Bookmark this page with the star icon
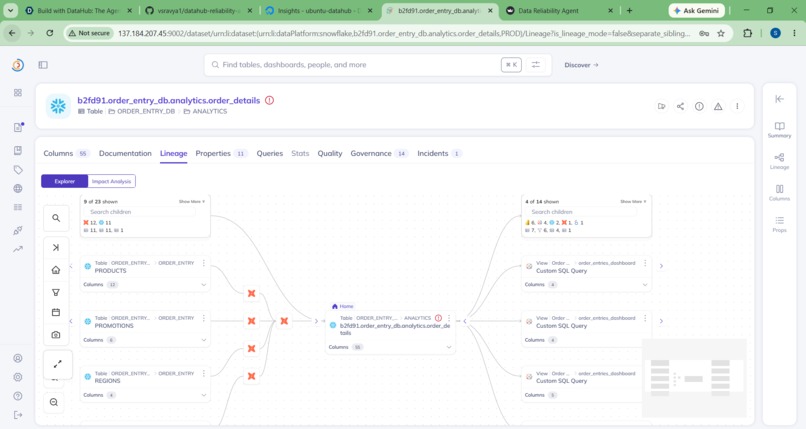 pyautogui.click(x=721, y=33)
